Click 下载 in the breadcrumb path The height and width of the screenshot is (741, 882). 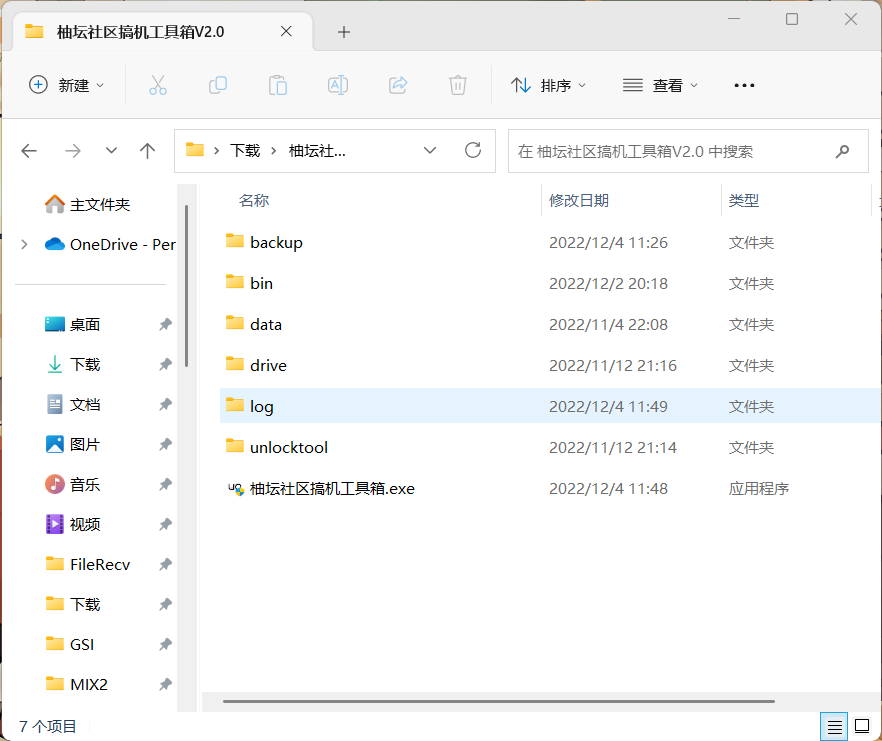[245, 151]
